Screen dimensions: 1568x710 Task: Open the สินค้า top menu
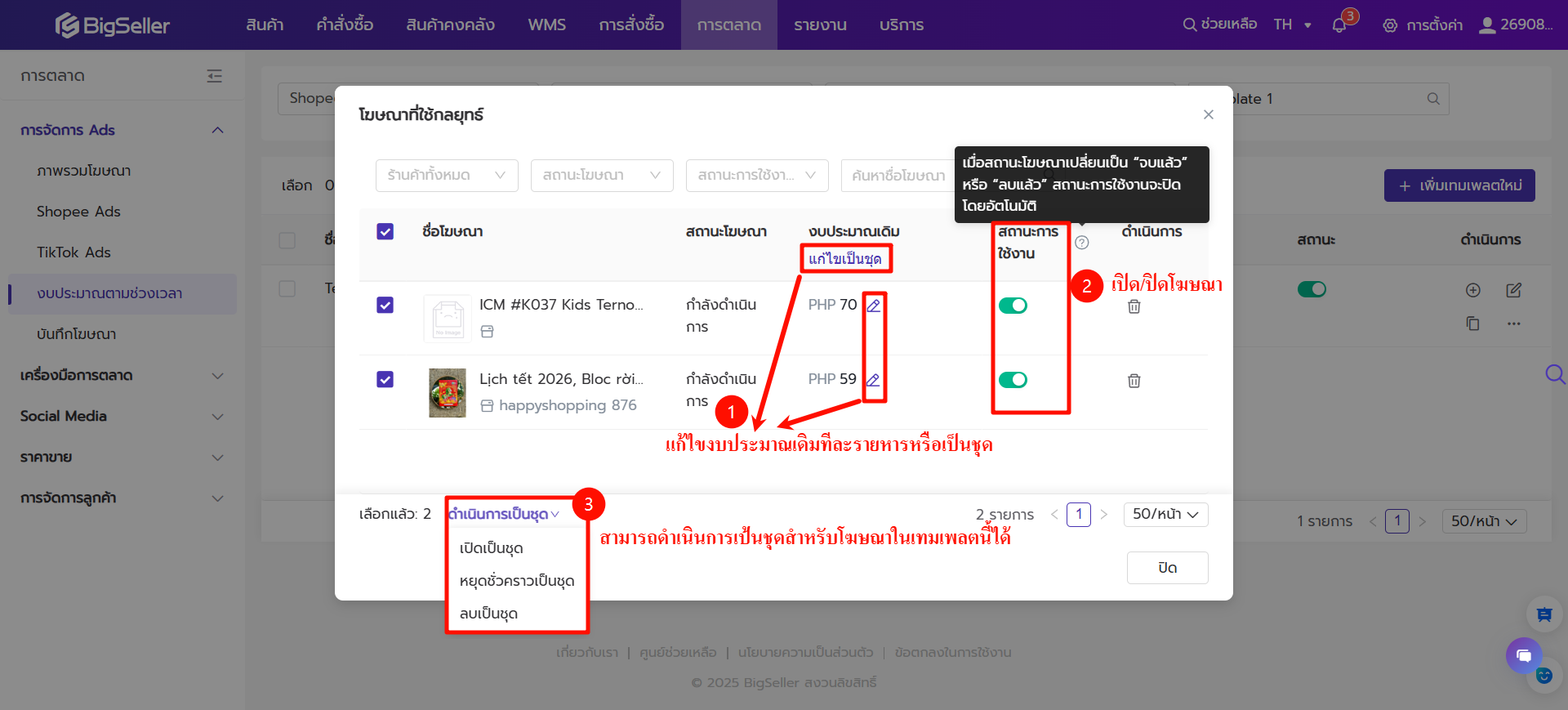point(265,25)
